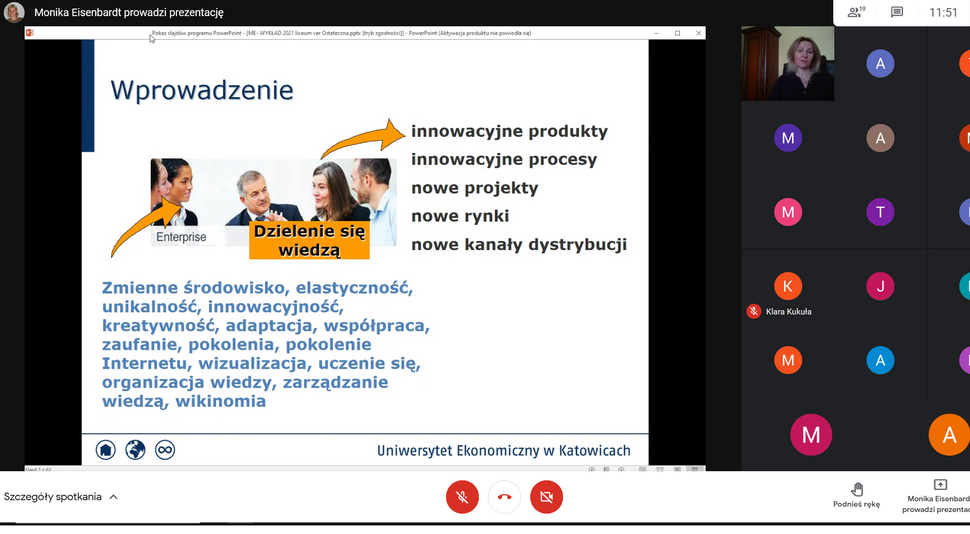
Task: Select the presenter's live video thumbnail
Action: click(x=788, y=63)
